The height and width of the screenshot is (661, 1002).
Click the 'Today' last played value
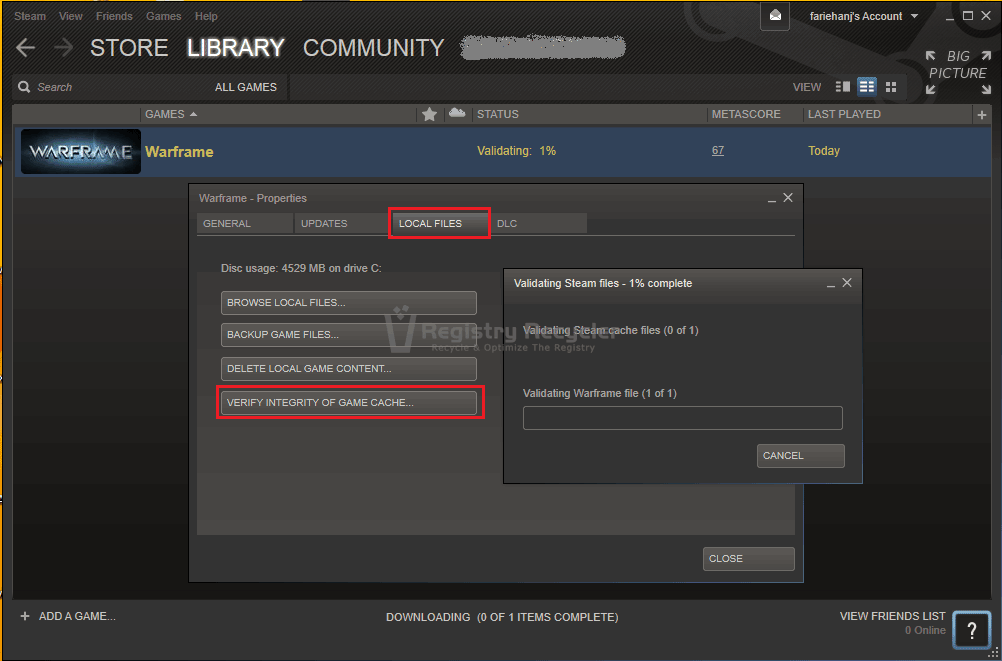[x=824, y=151]
